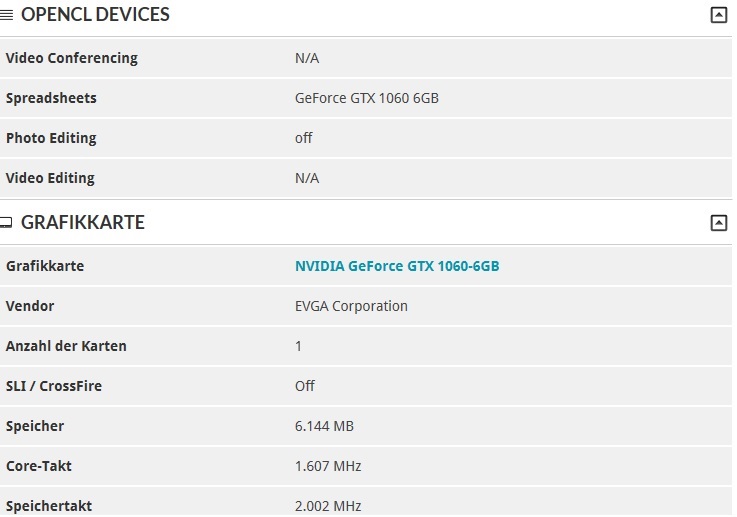Select the Video Conferencing row label
This screenshot has width=737, height=517.
tap(72, 58)
